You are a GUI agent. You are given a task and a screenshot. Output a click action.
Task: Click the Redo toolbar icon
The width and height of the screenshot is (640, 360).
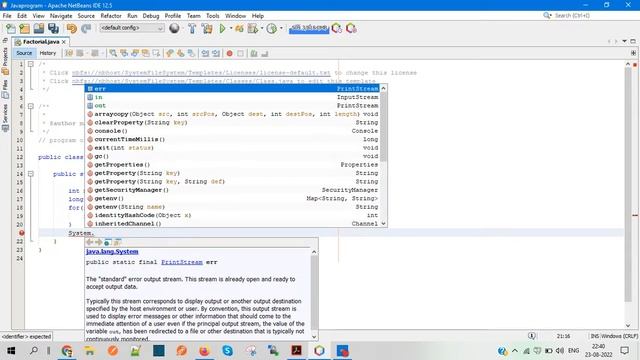86,29
